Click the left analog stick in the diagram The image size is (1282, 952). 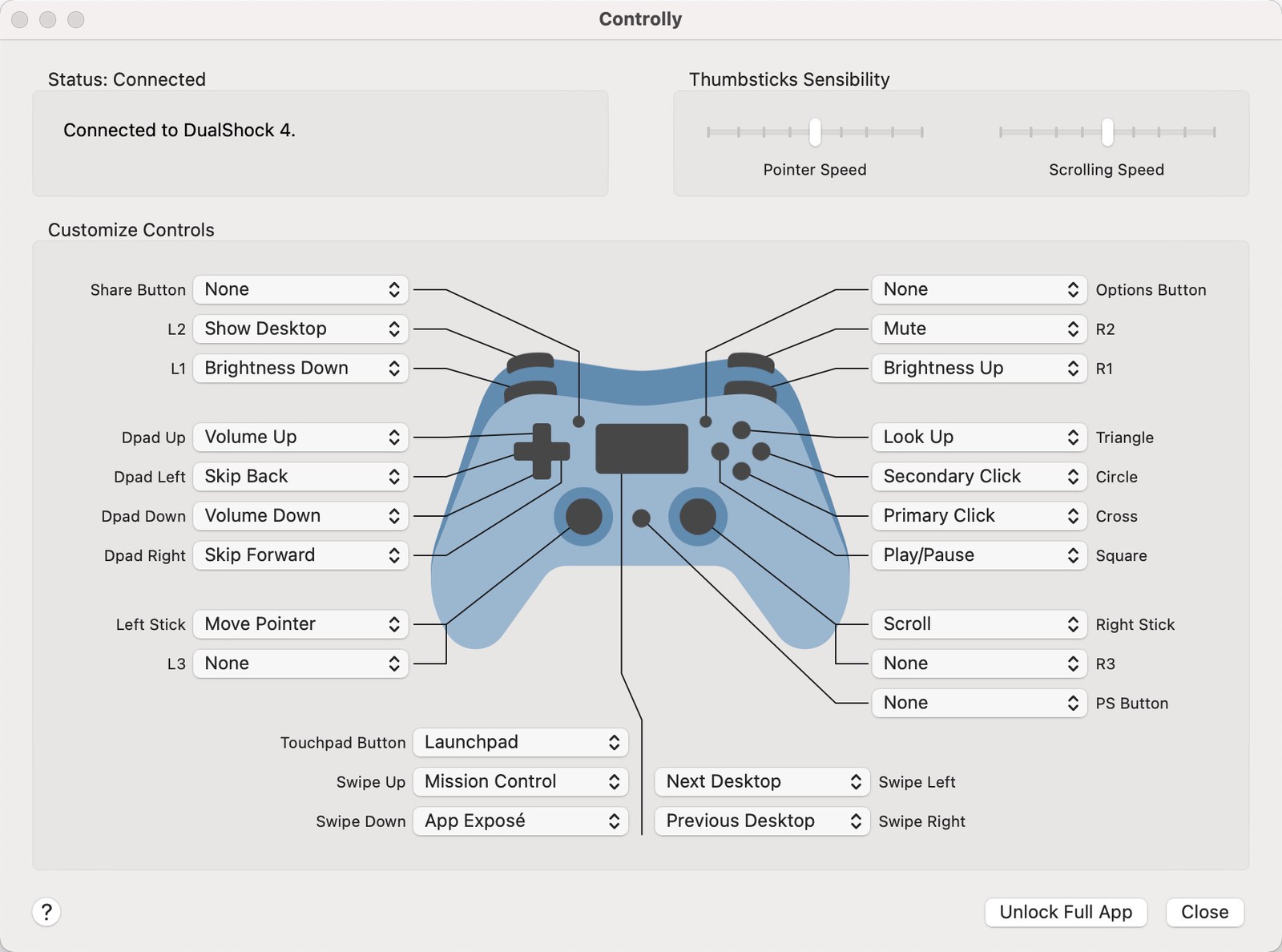(583, 518)
